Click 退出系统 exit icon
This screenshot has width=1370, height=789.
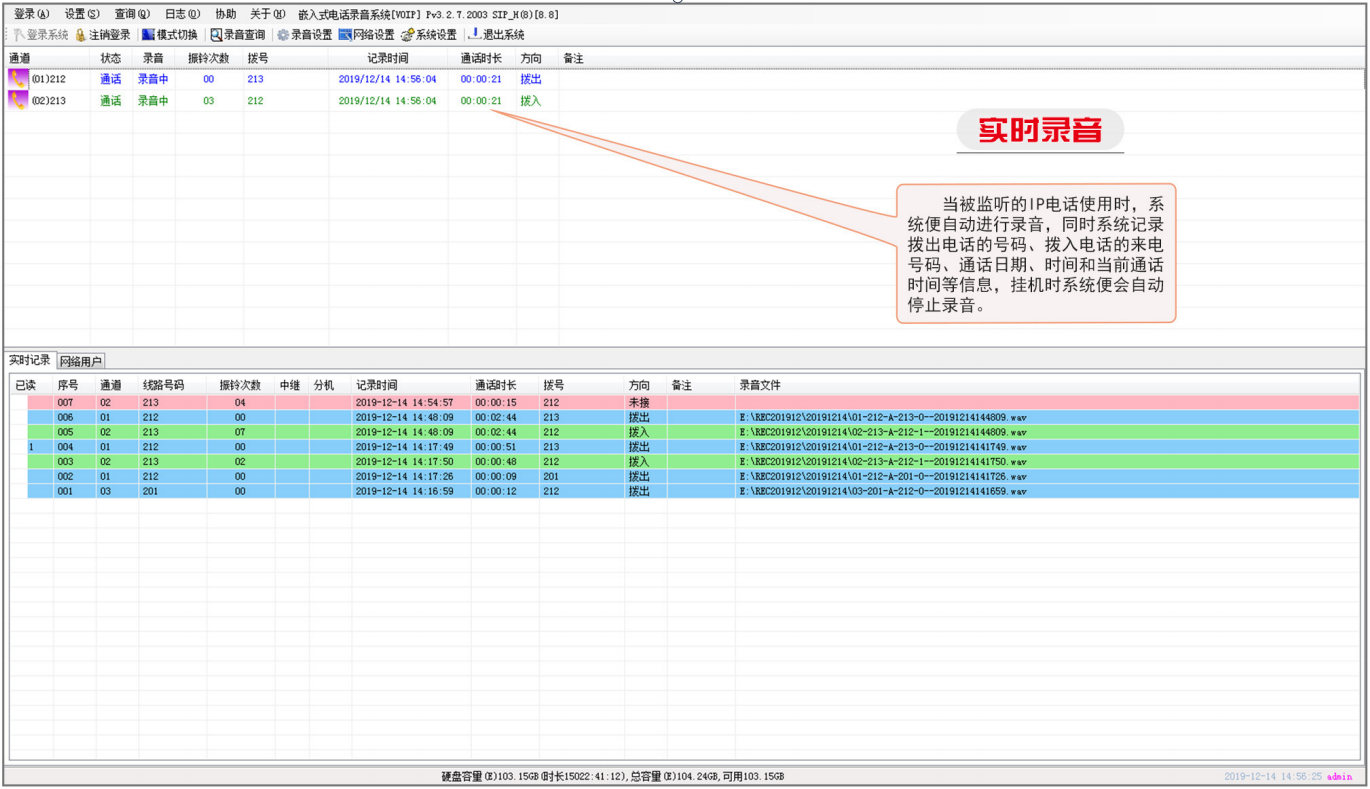(x=475, y=35)
